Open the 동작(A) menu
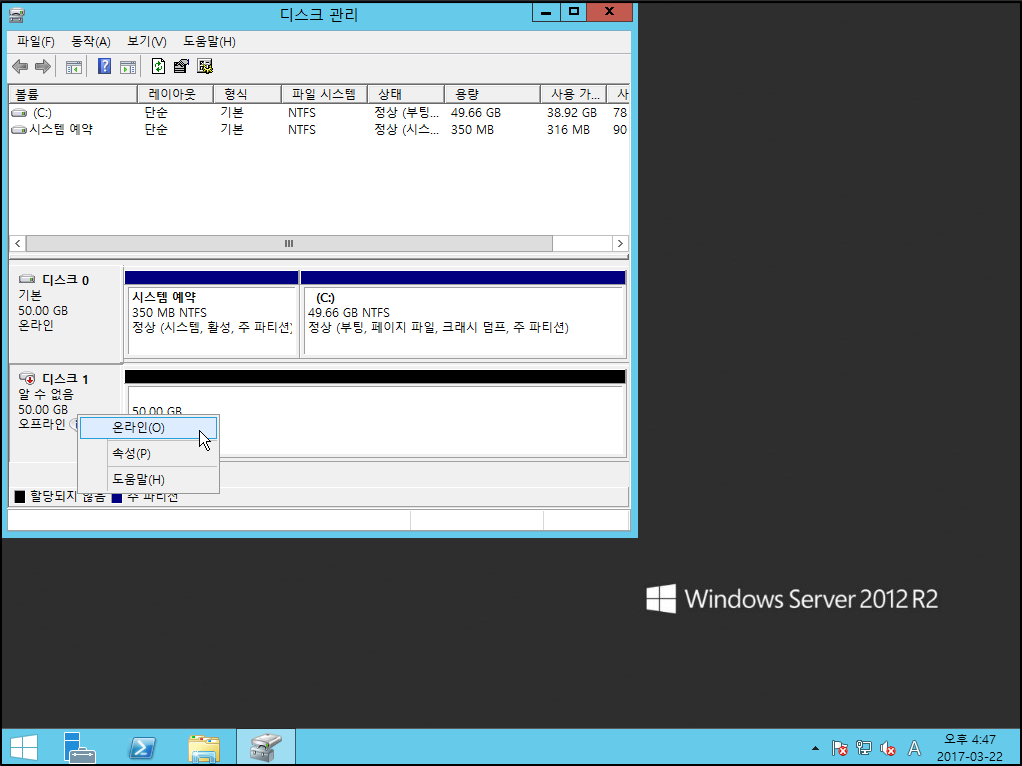The width and height of the screenshot is (1022, 766). pyautogui.click(x=91, y=42)
